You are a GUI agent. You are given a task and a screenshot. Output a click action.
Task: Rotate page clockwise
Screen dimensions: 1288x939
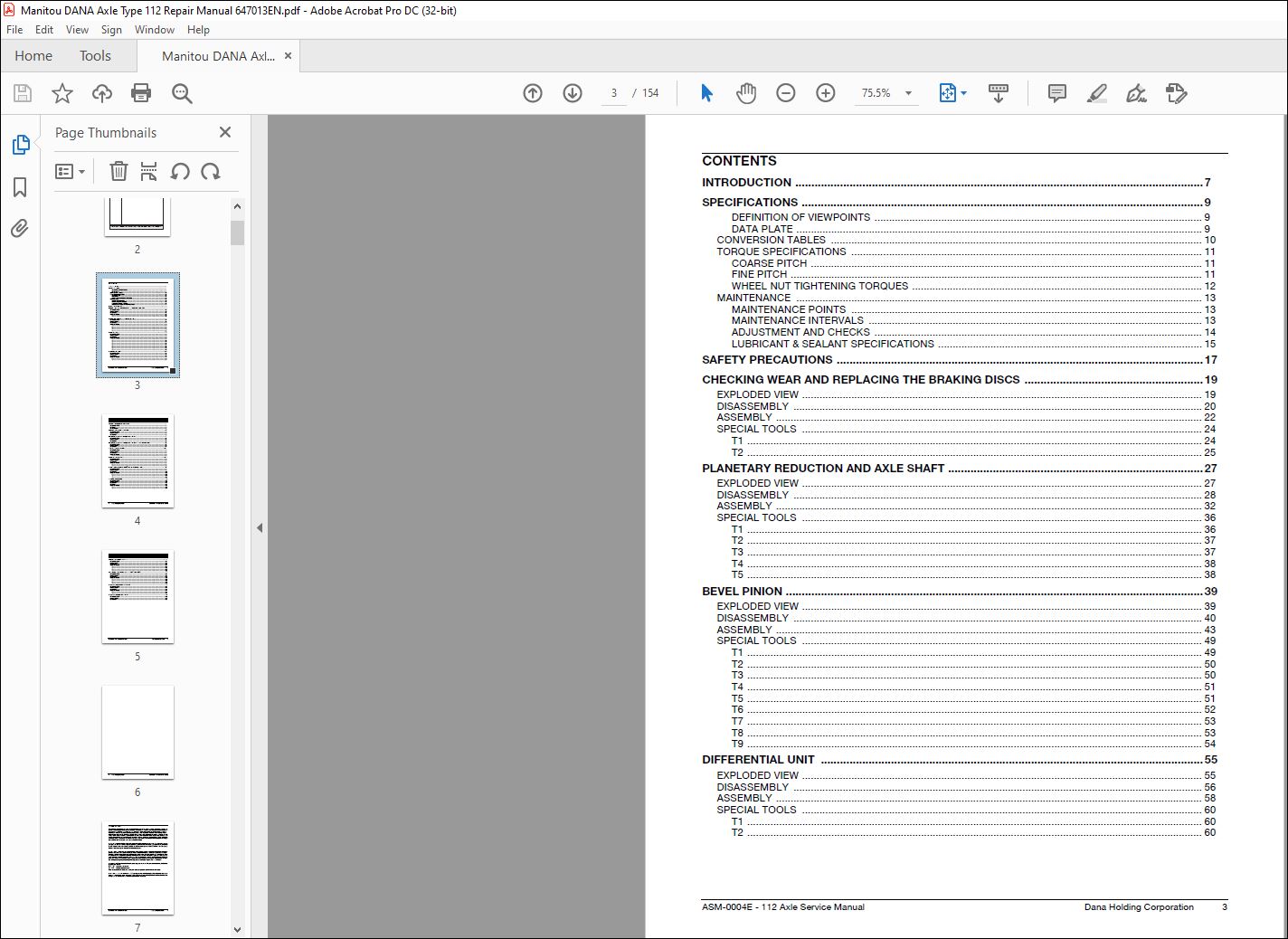(x=211, y=171)
